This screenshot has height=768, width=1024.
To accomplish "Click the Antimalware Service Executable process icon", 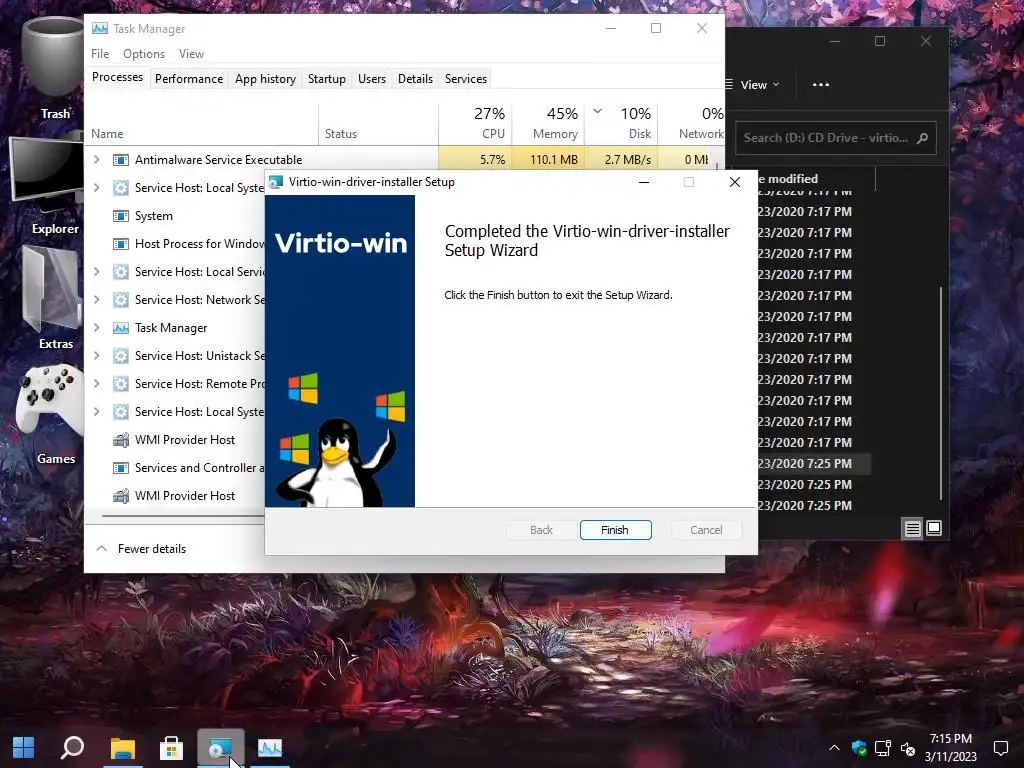I will click(x=120, y=159).
